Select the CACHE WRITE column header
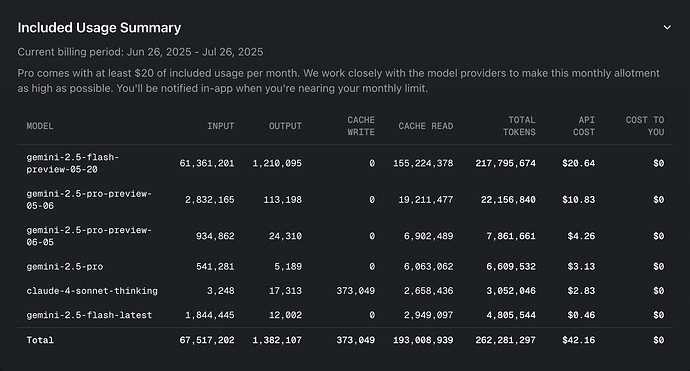 [x=361, y=126]
